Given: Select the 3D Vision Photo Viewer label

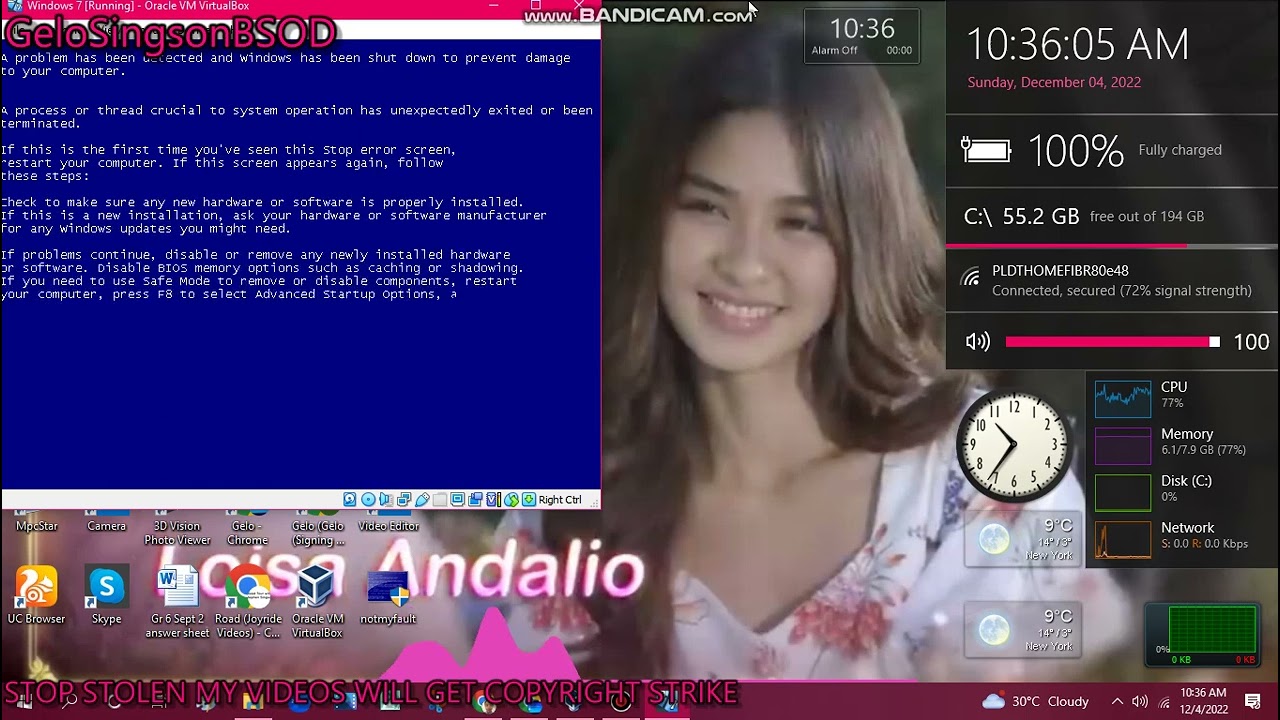Looking at the screenshot, I should tap(177, 533).
